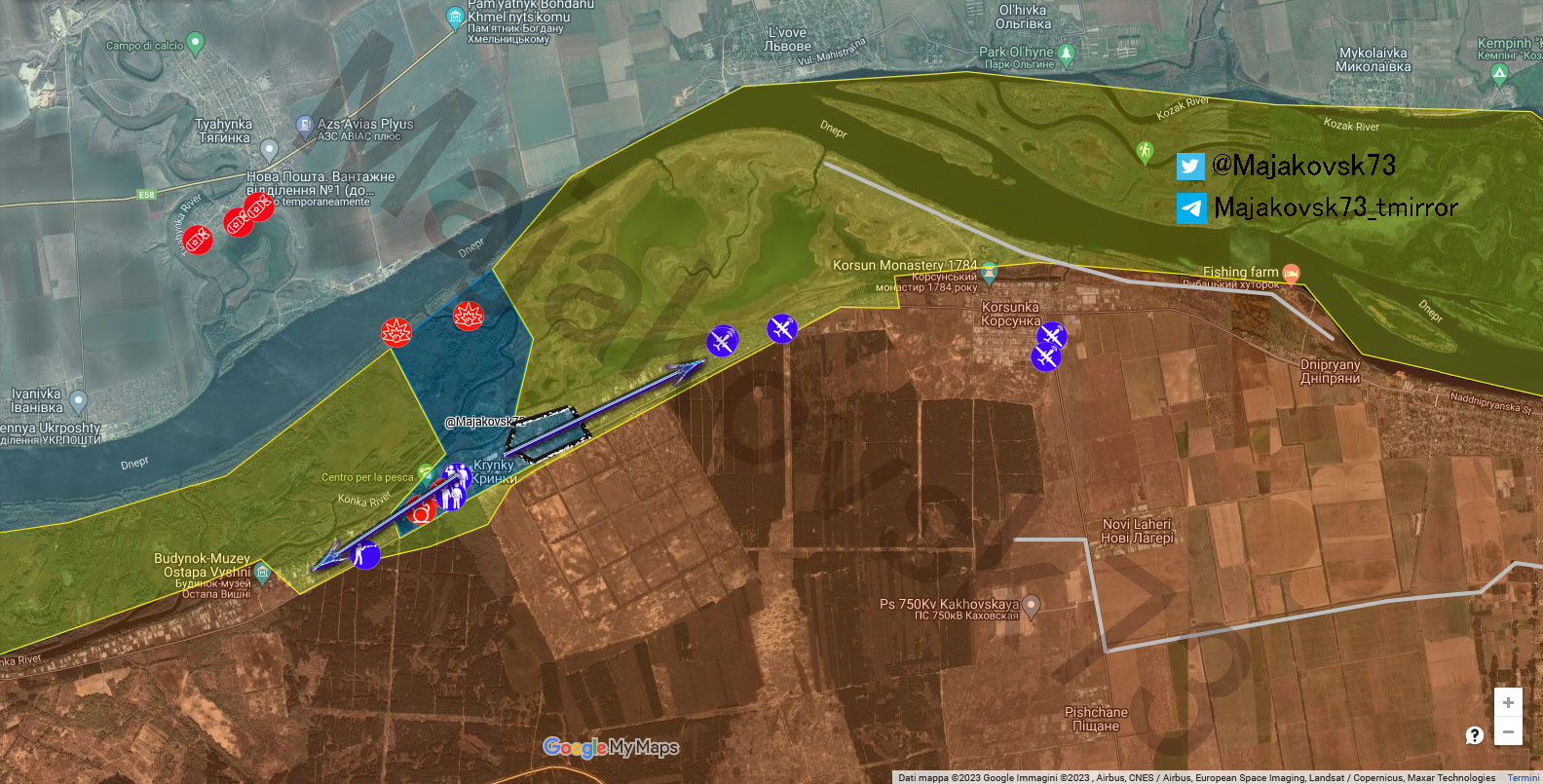Click the lower blue drone marker by Korsunka
This screenshot has width=1543, height=784.
[1045, 356]
